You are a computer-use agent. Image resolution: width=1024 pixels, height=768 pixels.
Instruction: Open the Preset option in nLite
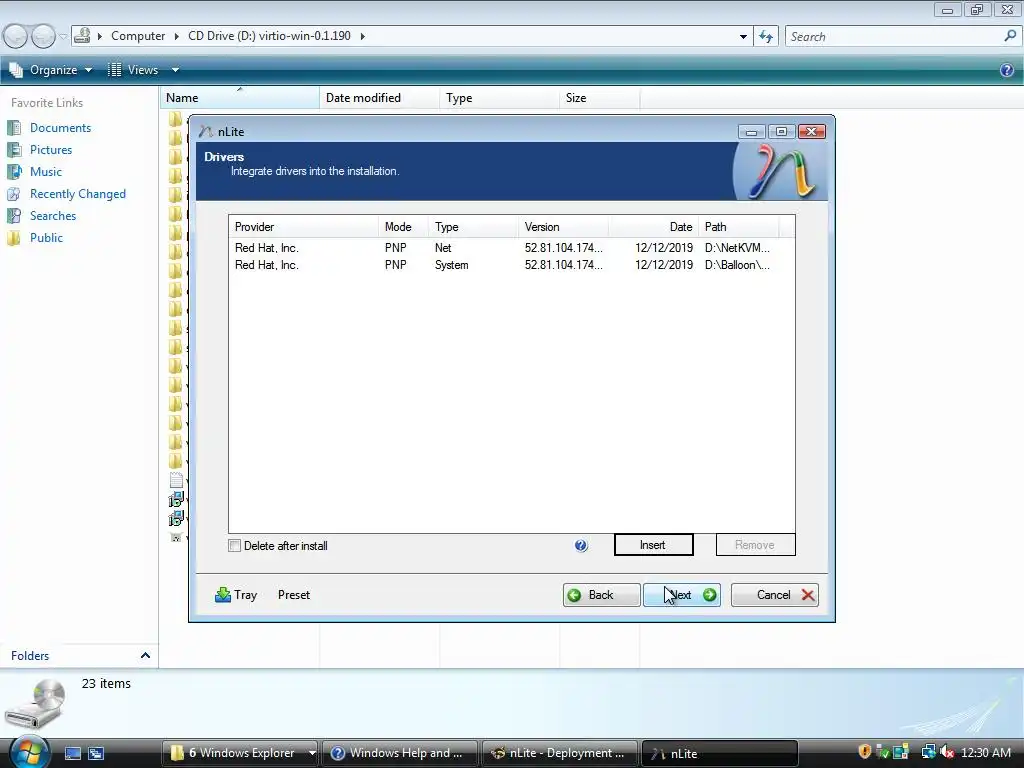294,595
